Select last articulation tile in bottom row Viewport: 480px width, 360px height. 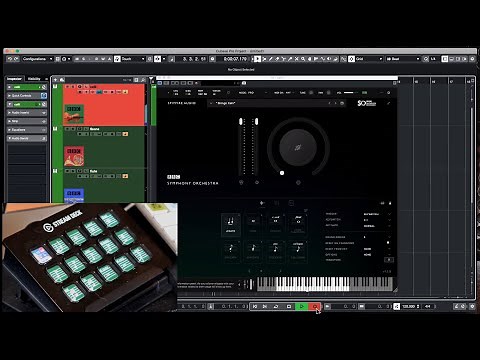pos(298,251)
